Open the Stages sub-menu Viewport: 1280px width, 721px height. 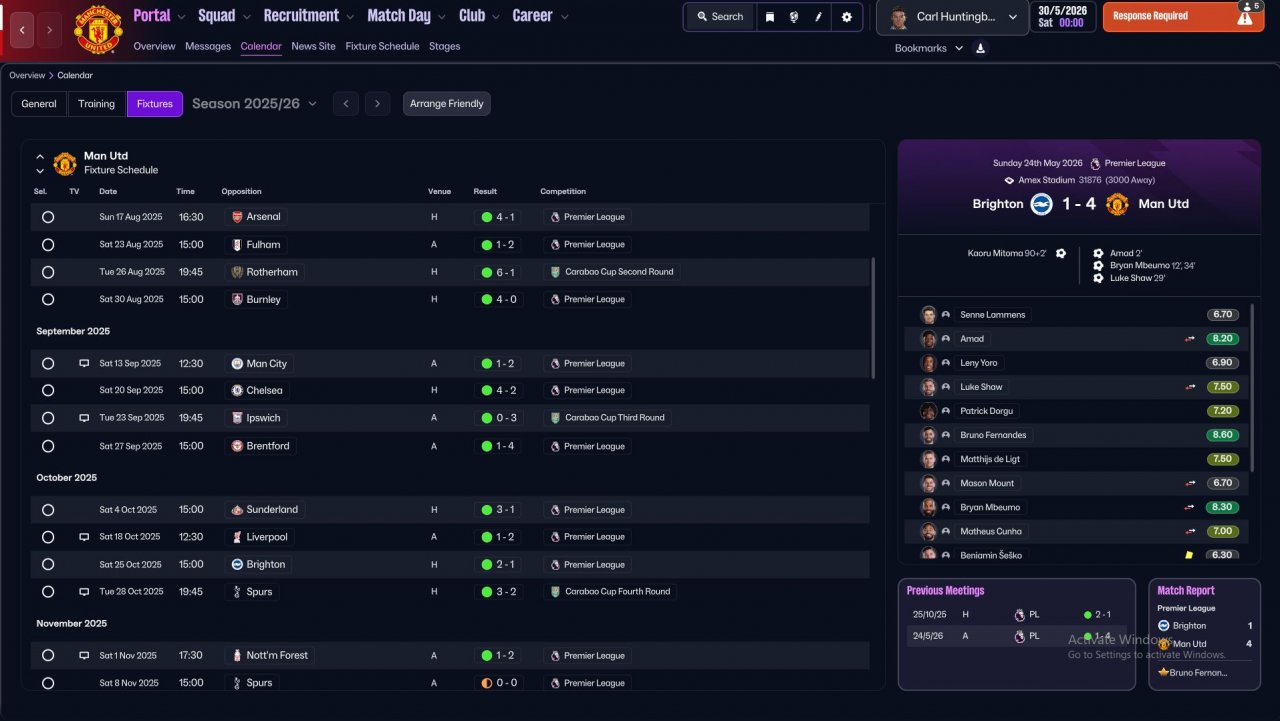(x=445, y=46)
